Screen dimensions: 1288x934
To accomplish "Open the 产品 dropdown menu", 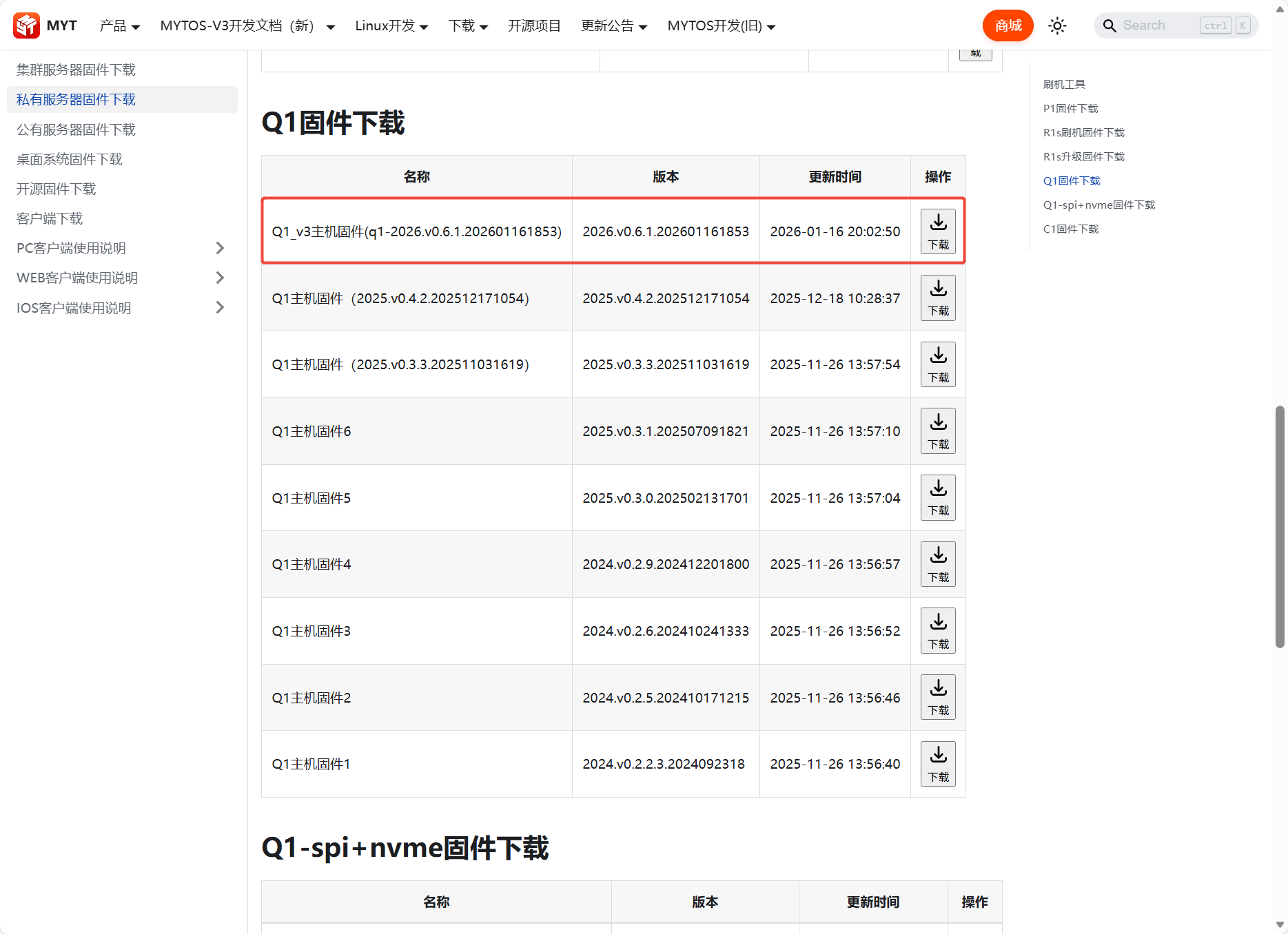I will click(119, 25).
